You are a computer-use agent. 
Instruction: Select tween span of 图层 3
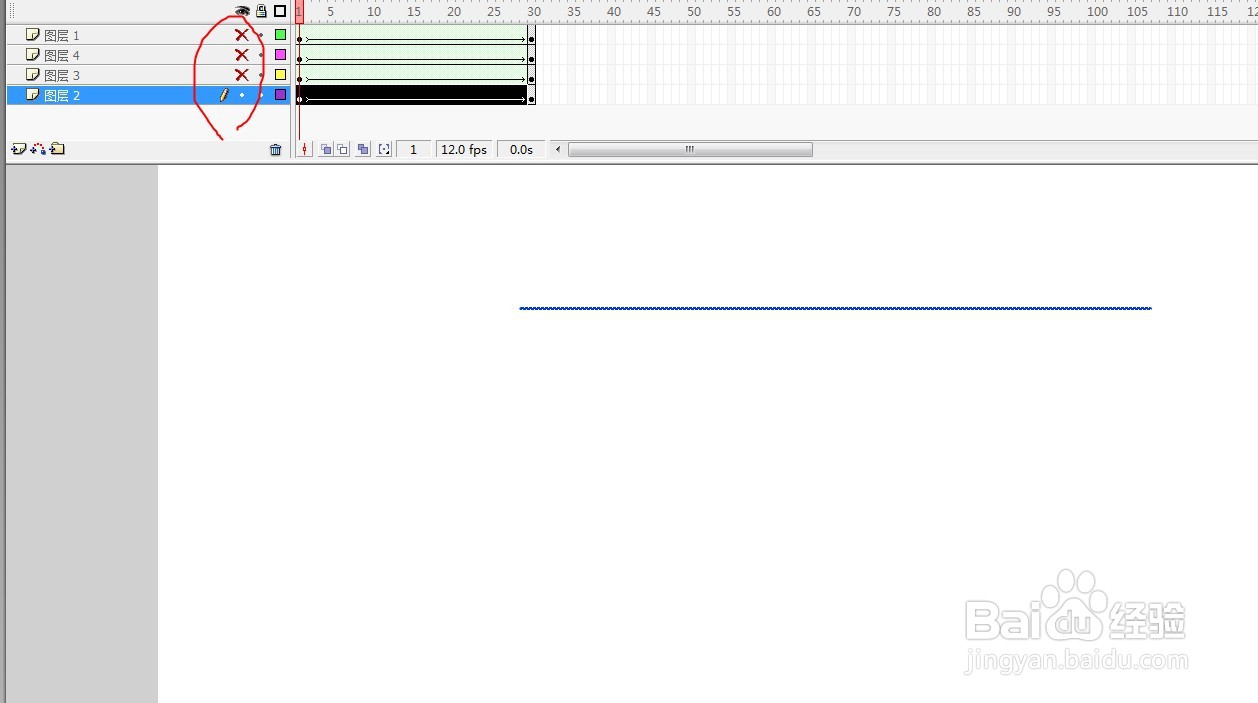pos(412,75)
